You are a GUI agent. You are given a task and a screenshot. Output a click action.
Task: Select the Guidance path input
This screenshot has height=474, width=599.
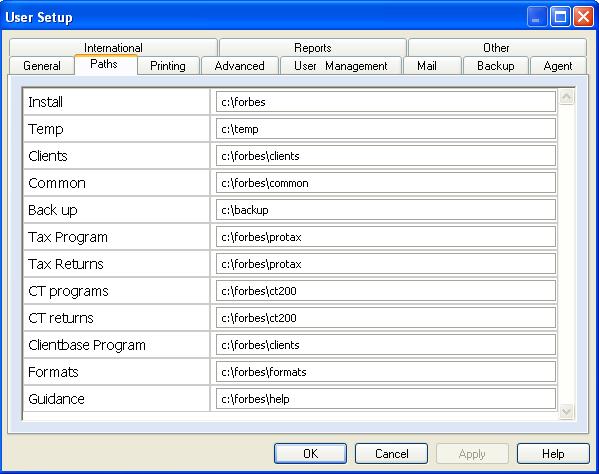386,399
